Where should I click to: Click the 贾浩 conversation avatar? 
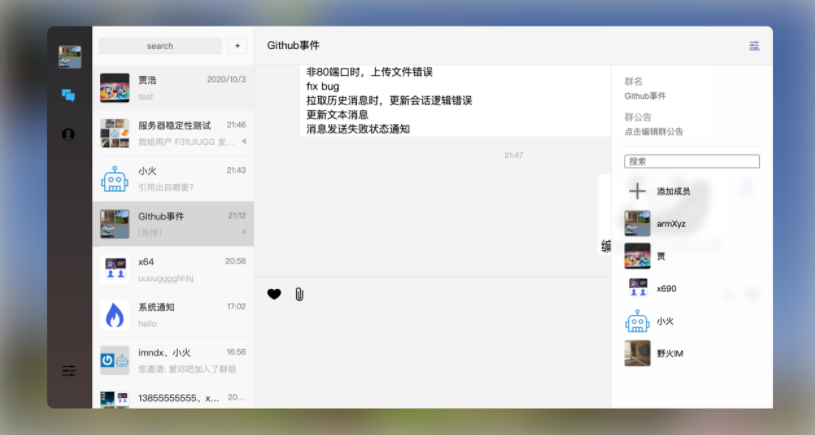114,88
